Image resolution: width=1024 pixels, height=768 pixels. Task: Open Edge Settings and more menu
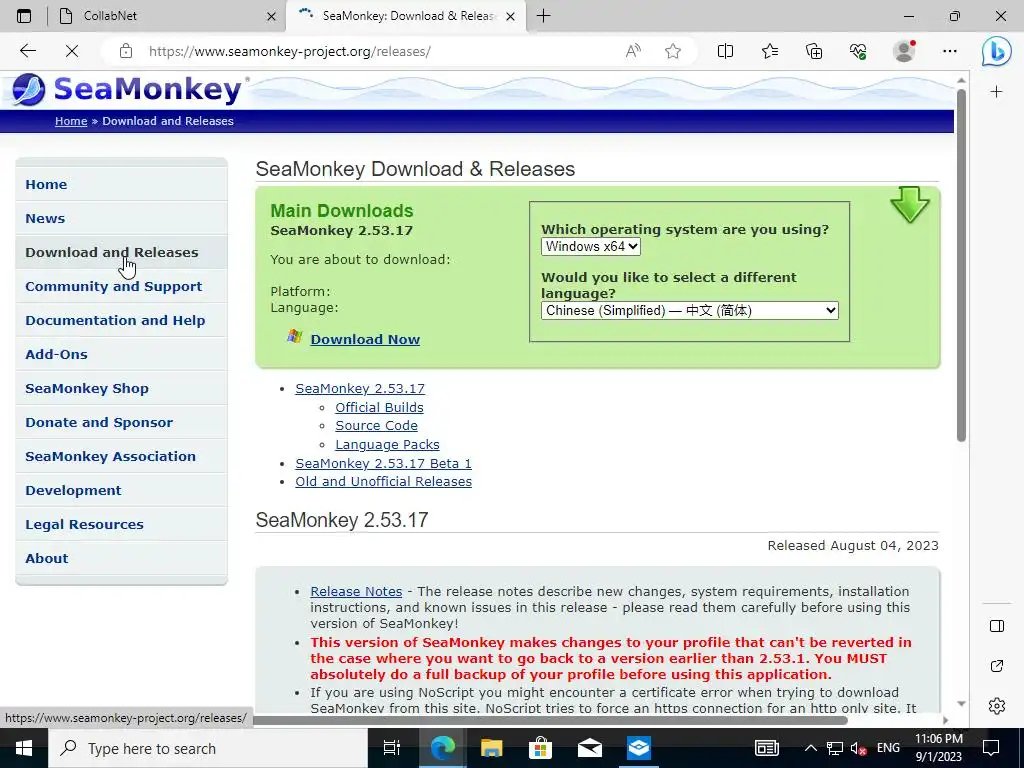pyautogui.click(x=950, y=51)
